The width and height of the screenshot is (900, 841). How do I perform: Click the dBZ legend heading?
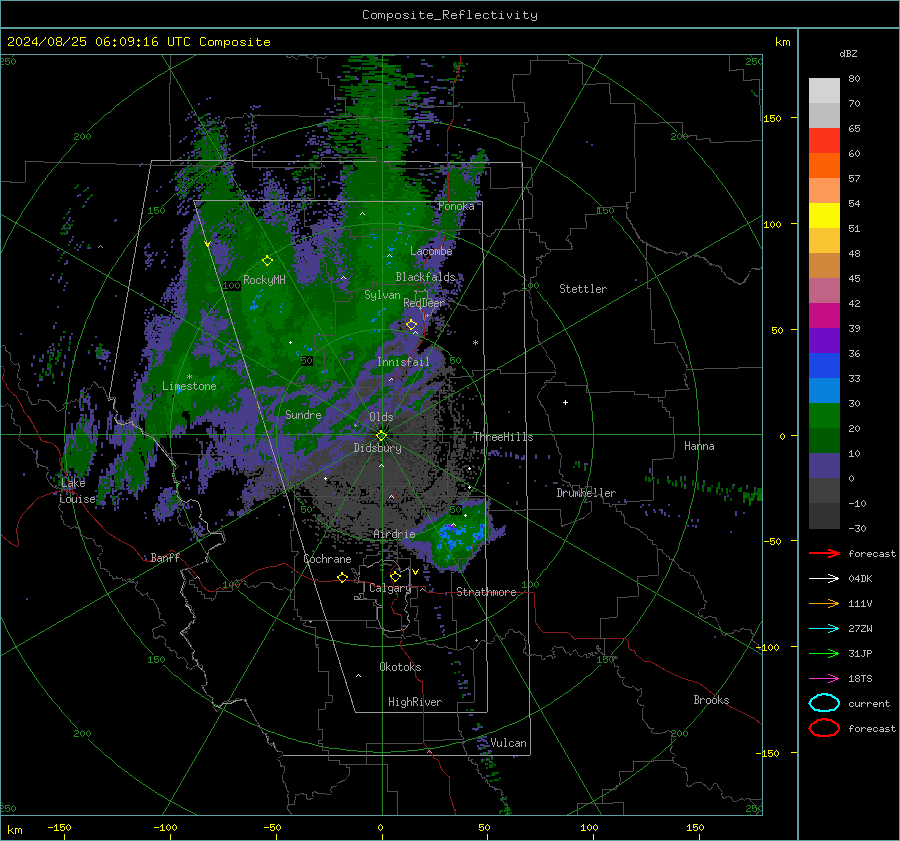pos(848,53)
